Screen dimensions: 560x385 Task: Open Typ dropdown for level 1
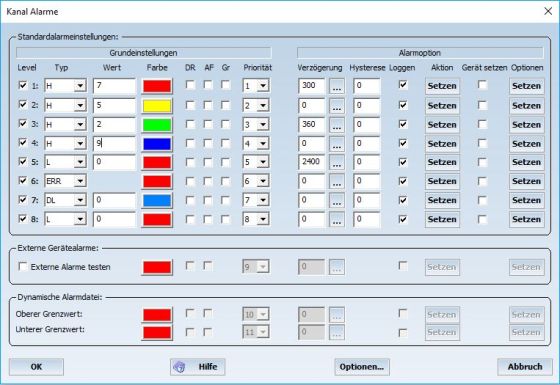[x=80, y=86]
